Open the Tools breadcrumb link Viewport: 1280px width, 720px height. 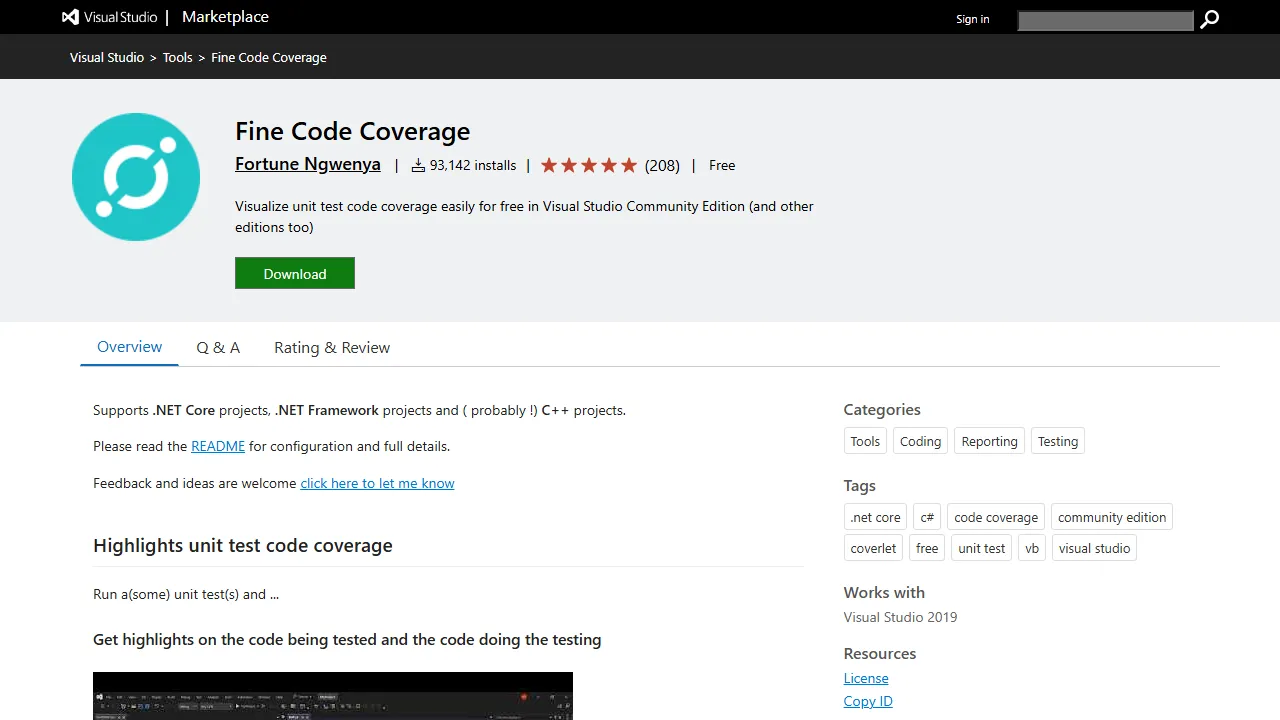click(177, 57)
